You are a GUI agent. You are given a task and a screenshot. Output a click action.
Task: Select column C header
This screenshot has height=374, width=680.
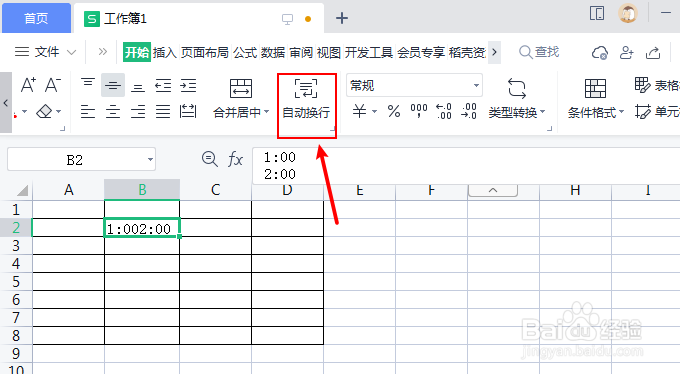click(x=216, y=190)
